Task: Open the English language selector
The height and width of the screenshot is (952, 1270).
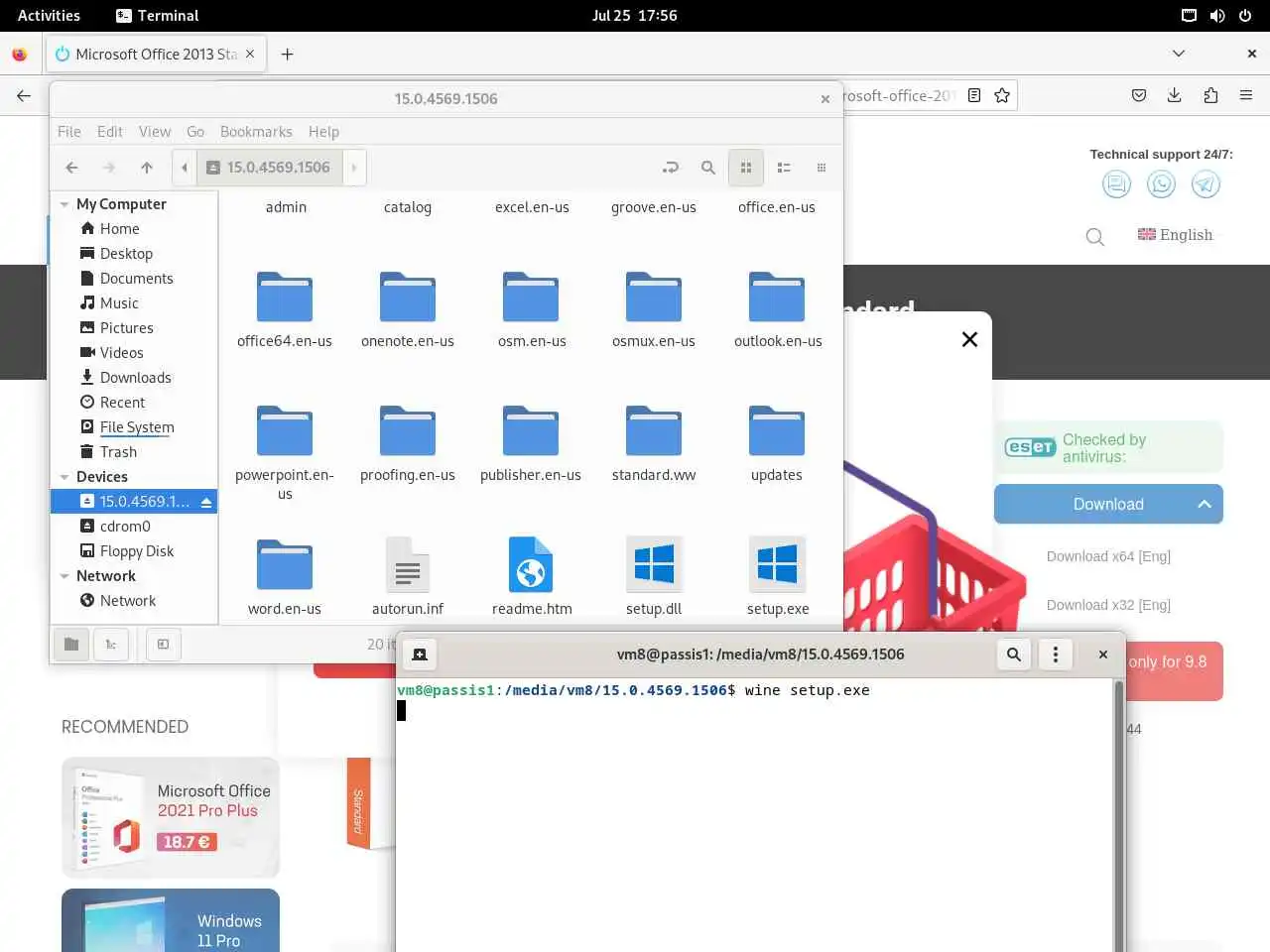Action: [1175, 235]
